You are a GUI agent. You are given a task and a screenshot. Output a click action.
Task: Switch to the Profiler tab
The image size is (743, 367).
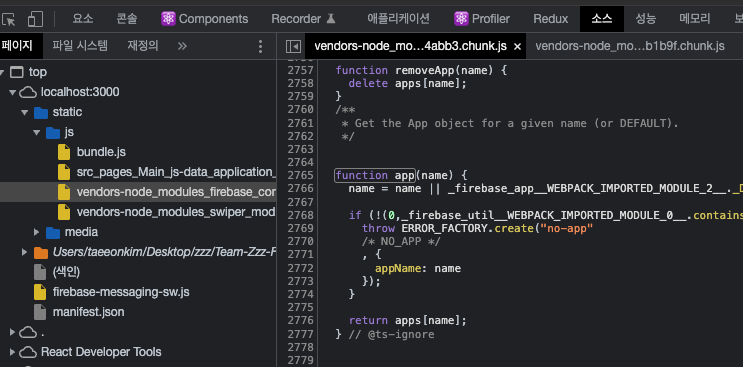481,19
